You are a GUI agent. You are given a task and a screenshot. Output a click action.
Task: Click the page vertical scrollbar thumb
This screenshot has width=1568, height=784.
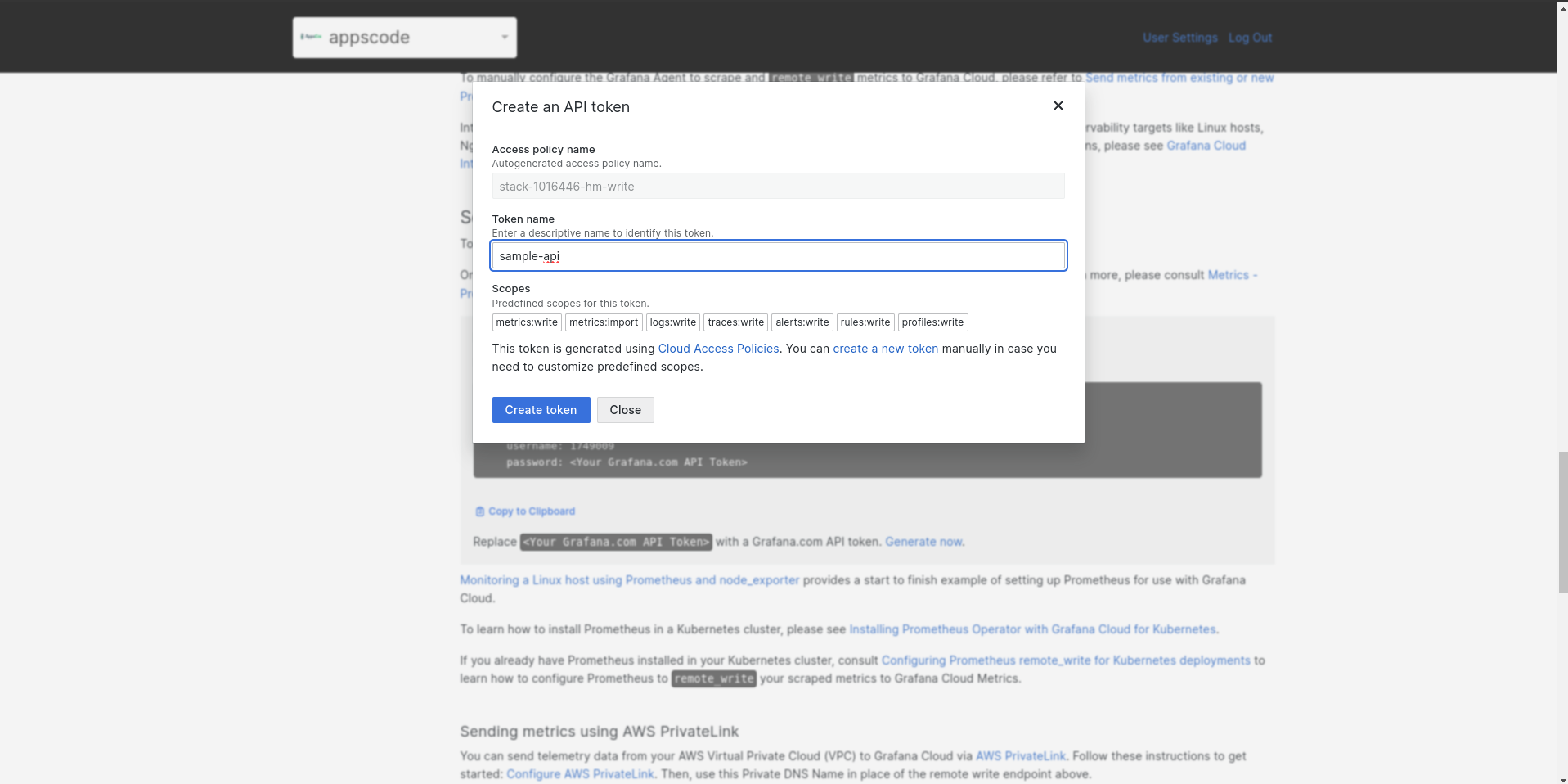(x=1562, y=521)
